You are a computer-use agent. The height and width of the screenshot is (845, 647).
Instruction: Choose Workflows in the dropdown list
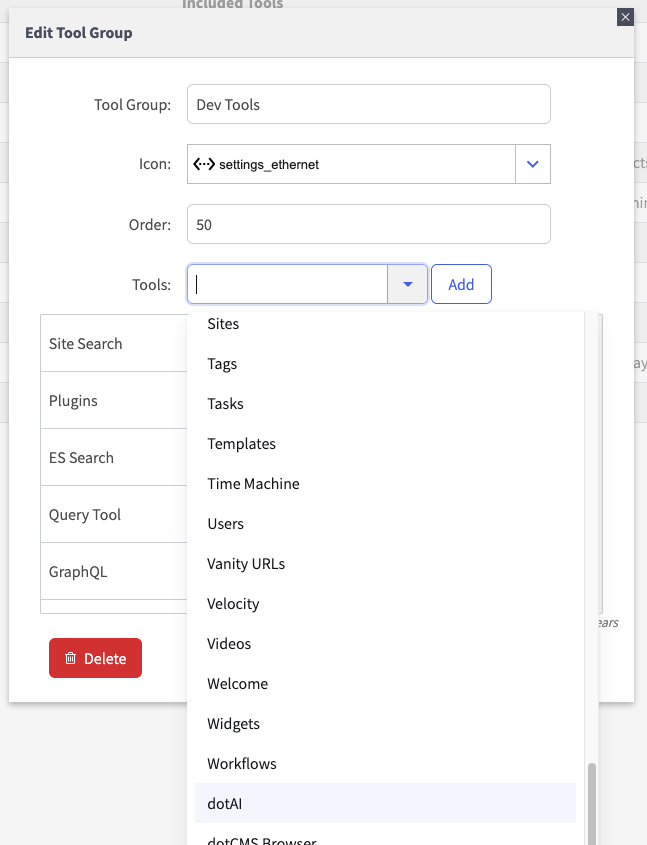[x=242, y=763]
